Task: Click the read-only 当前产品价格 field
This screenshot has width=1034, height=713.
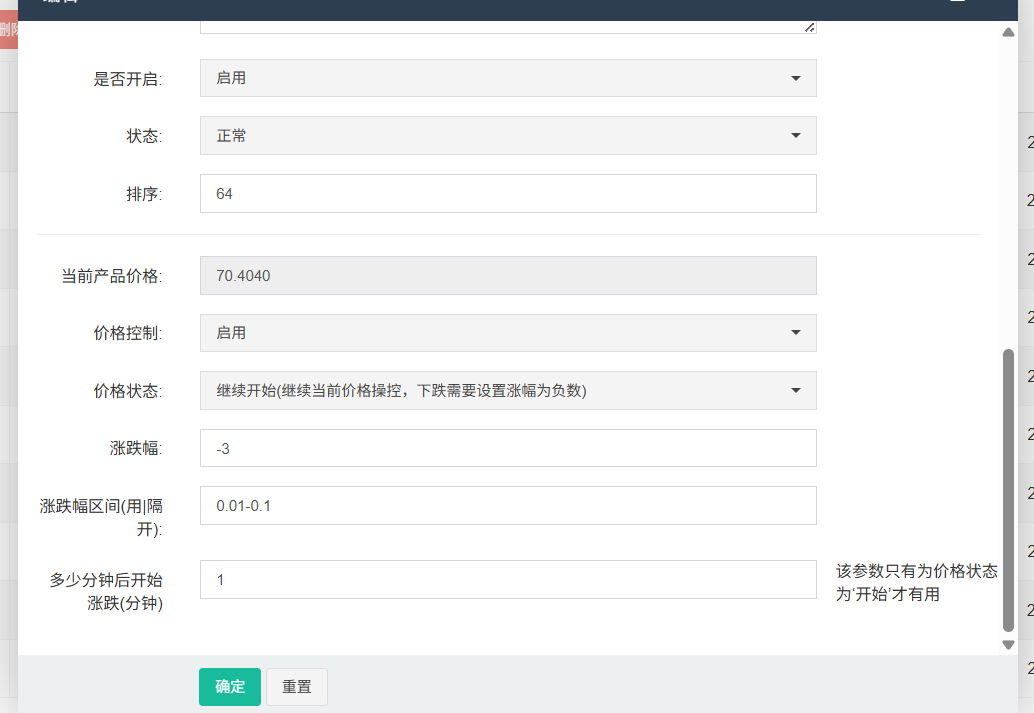Action: [508, 276]
